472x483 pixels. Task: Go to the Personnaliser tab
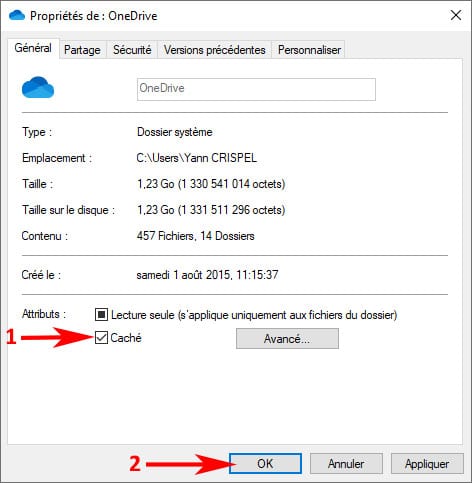click(x=309, y=50)
